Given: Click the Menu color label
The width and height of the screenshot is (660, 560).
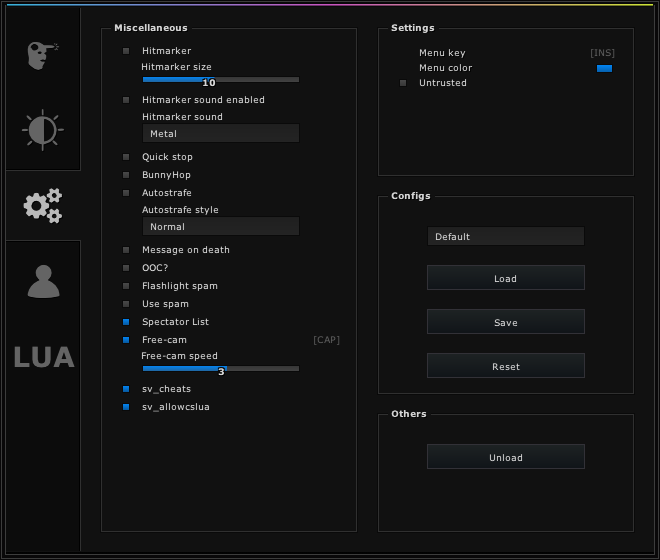Looking at the screenshot, I should pyautogui.click(x=445, y=68).
